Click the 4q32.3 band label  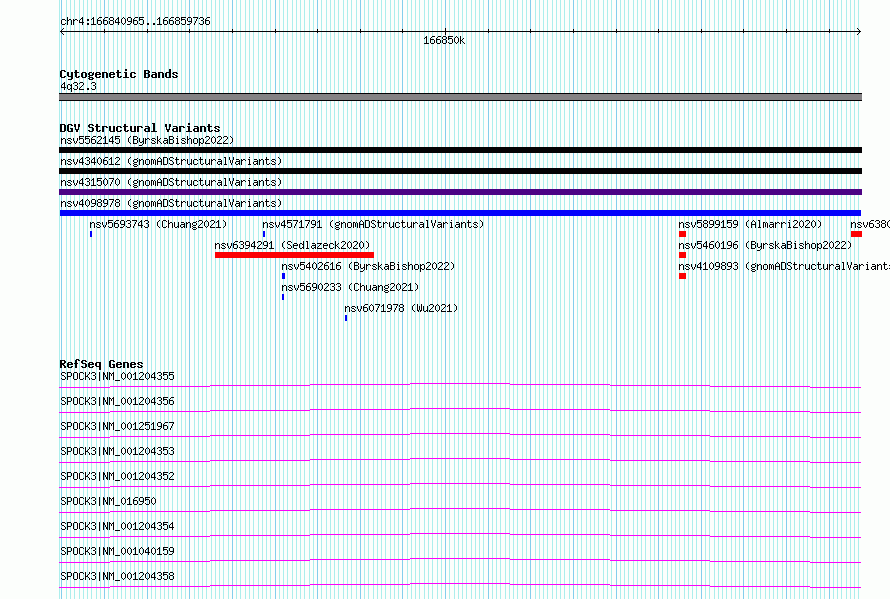tap(78, 86)
